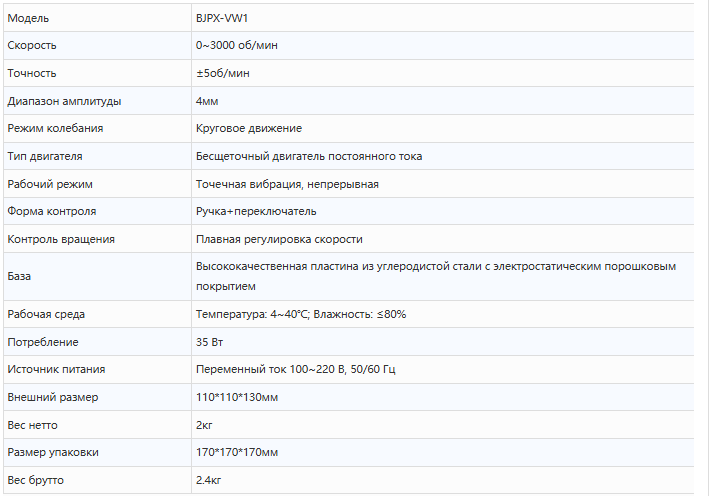Screen dimensions: 711x496
Task: Click the Точечная вибрация, непрерывная value
Action: (287, 185)
